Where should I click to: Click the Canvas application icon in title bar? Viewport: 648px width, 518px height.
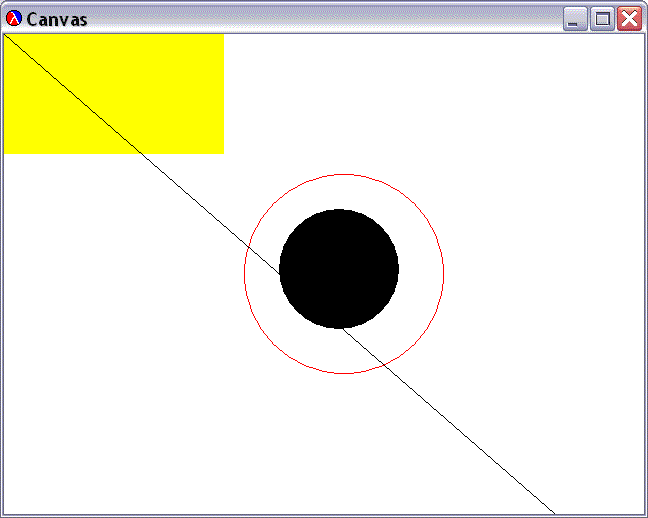14,18
